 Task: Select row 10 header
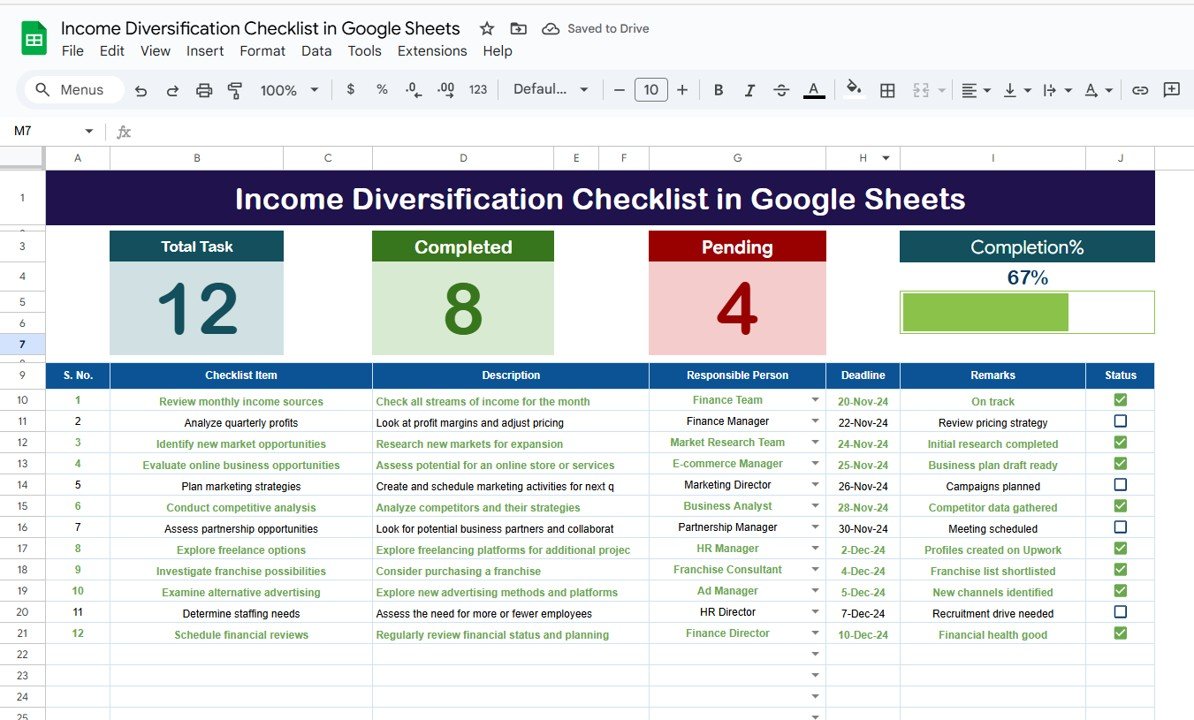(22, 400)
